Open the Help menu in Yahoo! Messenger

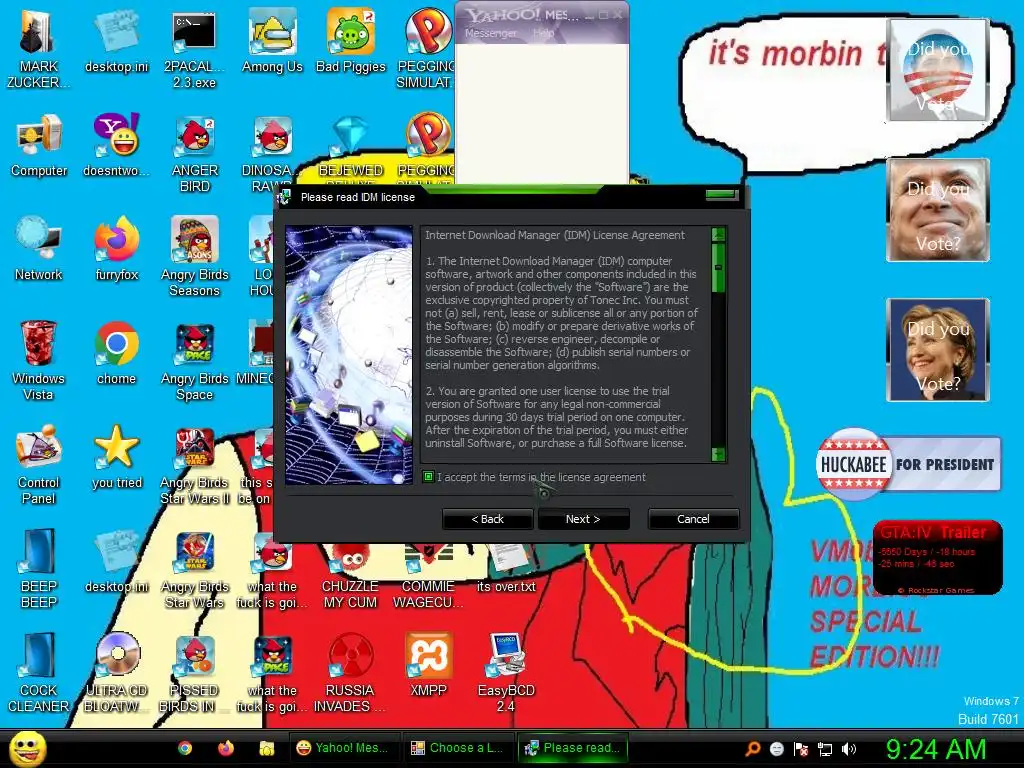[543, 33]
